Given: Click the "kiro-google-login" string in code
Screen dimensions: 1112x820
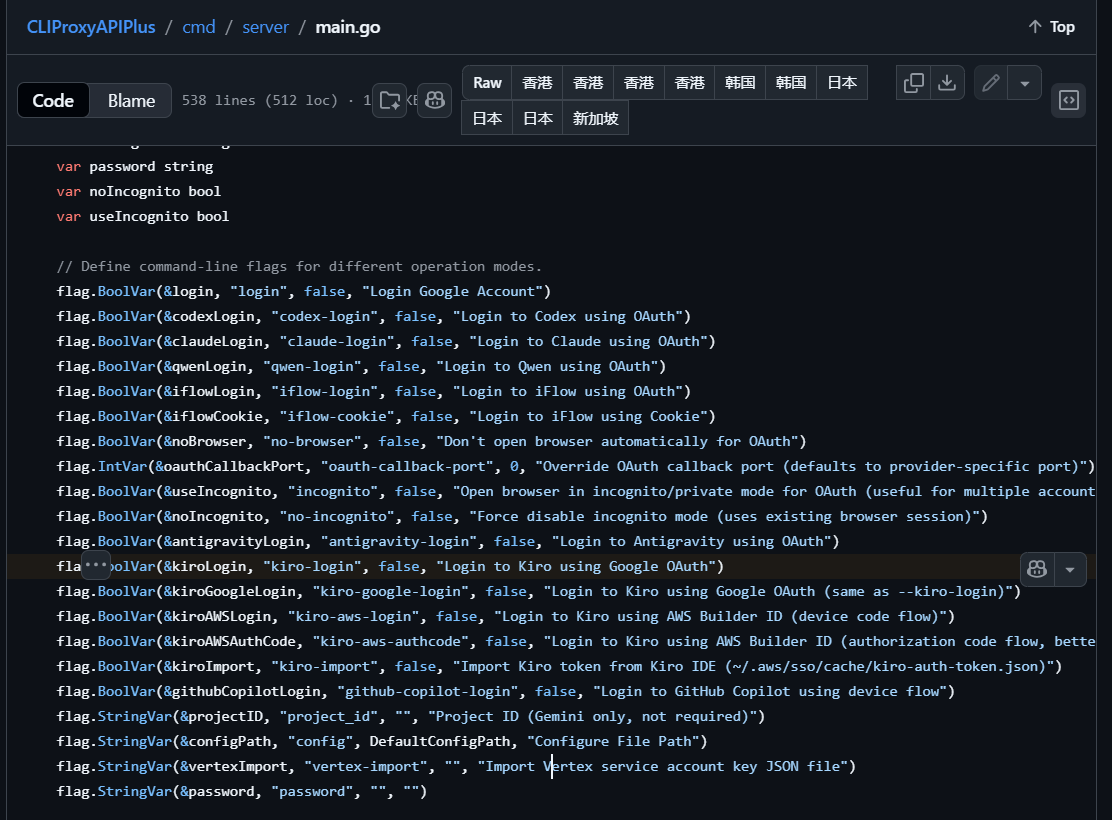Looking at the screenshot, I should (391, 591).
